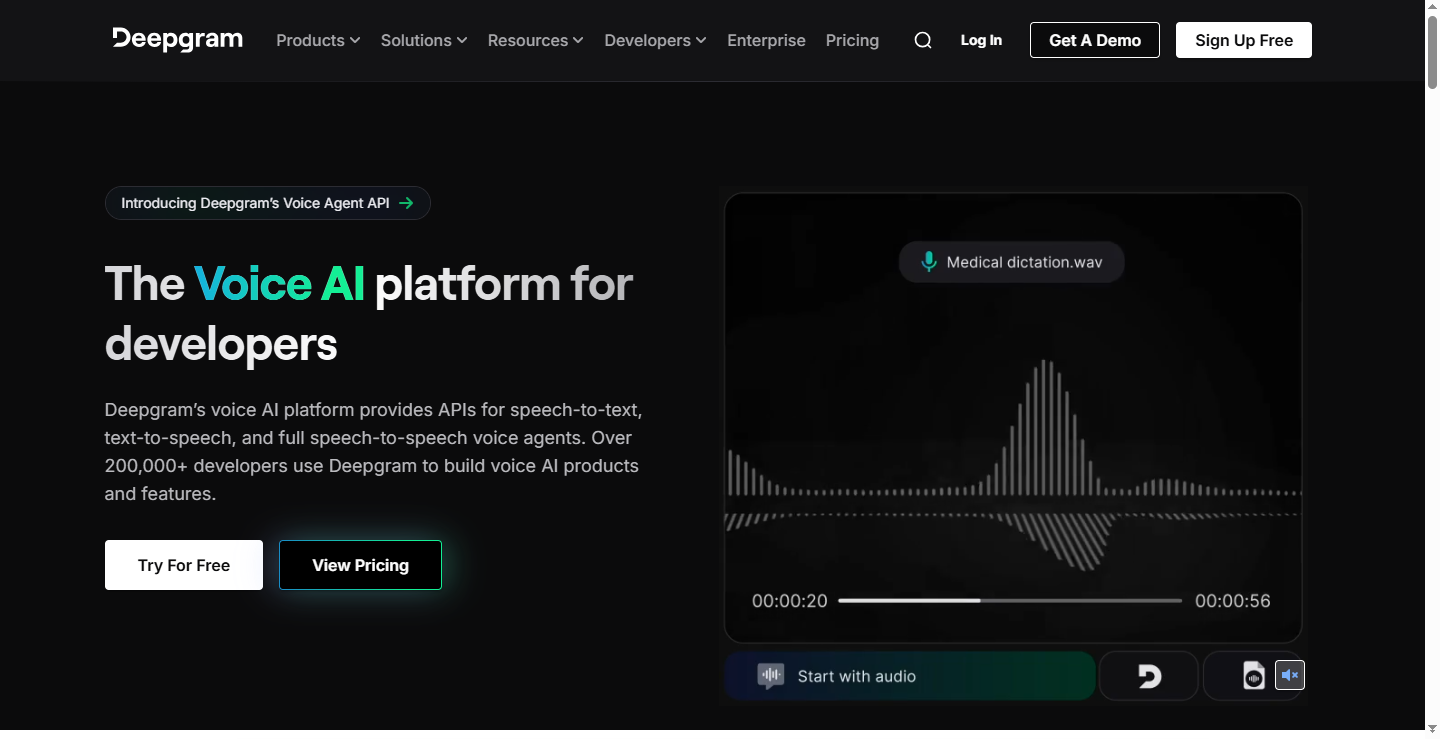The height and width of the screenshot is (739, 1440).
Task: Click the Sign Up Free button
Action: click(1244, 40)
